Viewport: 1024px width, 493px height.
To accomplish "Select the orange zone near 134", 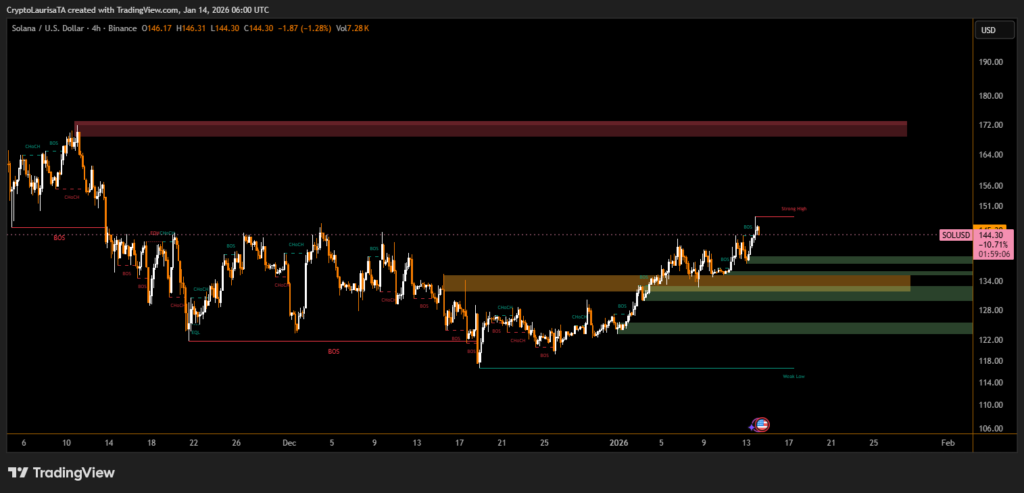I will (x=676, y=283).
